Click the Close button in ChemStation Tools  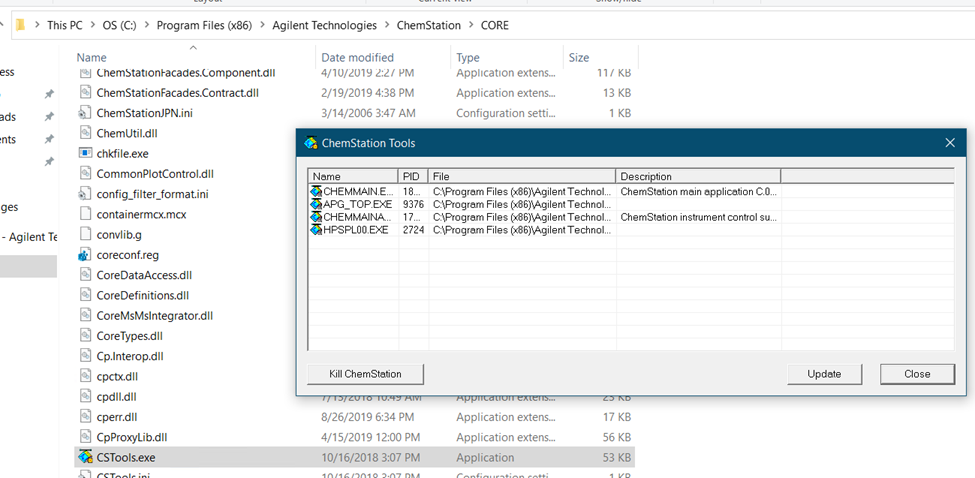click(917, 374)
